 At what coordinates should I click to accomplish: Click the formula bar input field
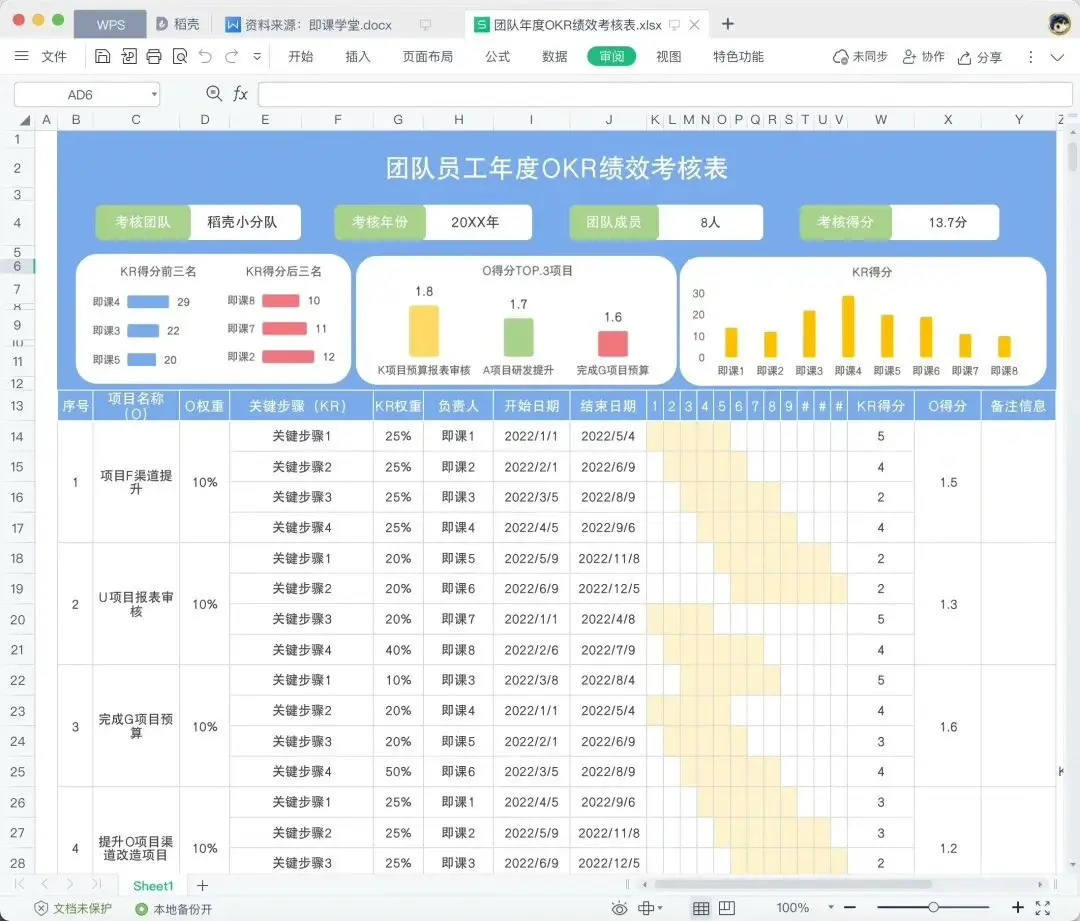pyautogui.click(x=665, y=94)
